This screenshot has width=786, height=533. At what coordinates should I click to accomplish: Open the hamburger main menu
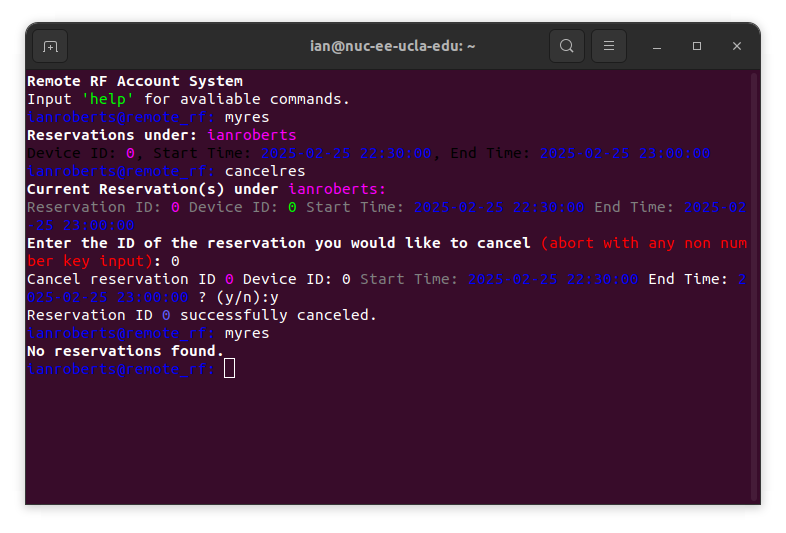(609, 46)
